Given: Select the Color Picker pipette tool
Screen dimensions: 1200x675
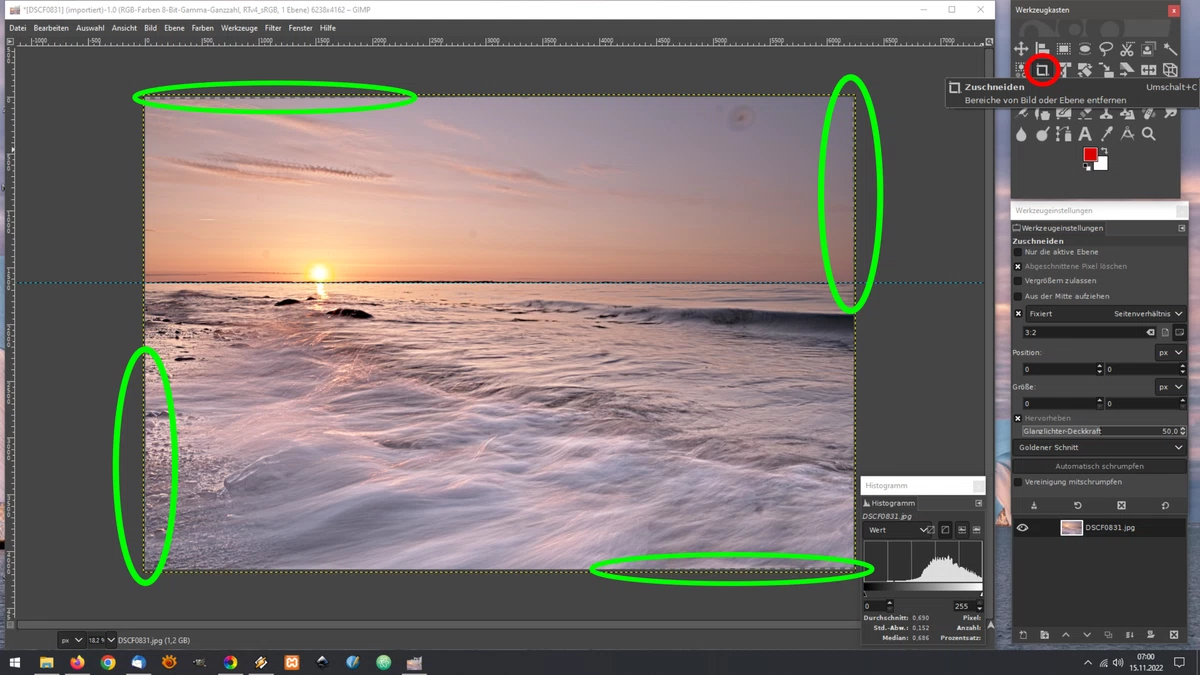Looking at the screenshot, I should click(x=1106, y=134).
